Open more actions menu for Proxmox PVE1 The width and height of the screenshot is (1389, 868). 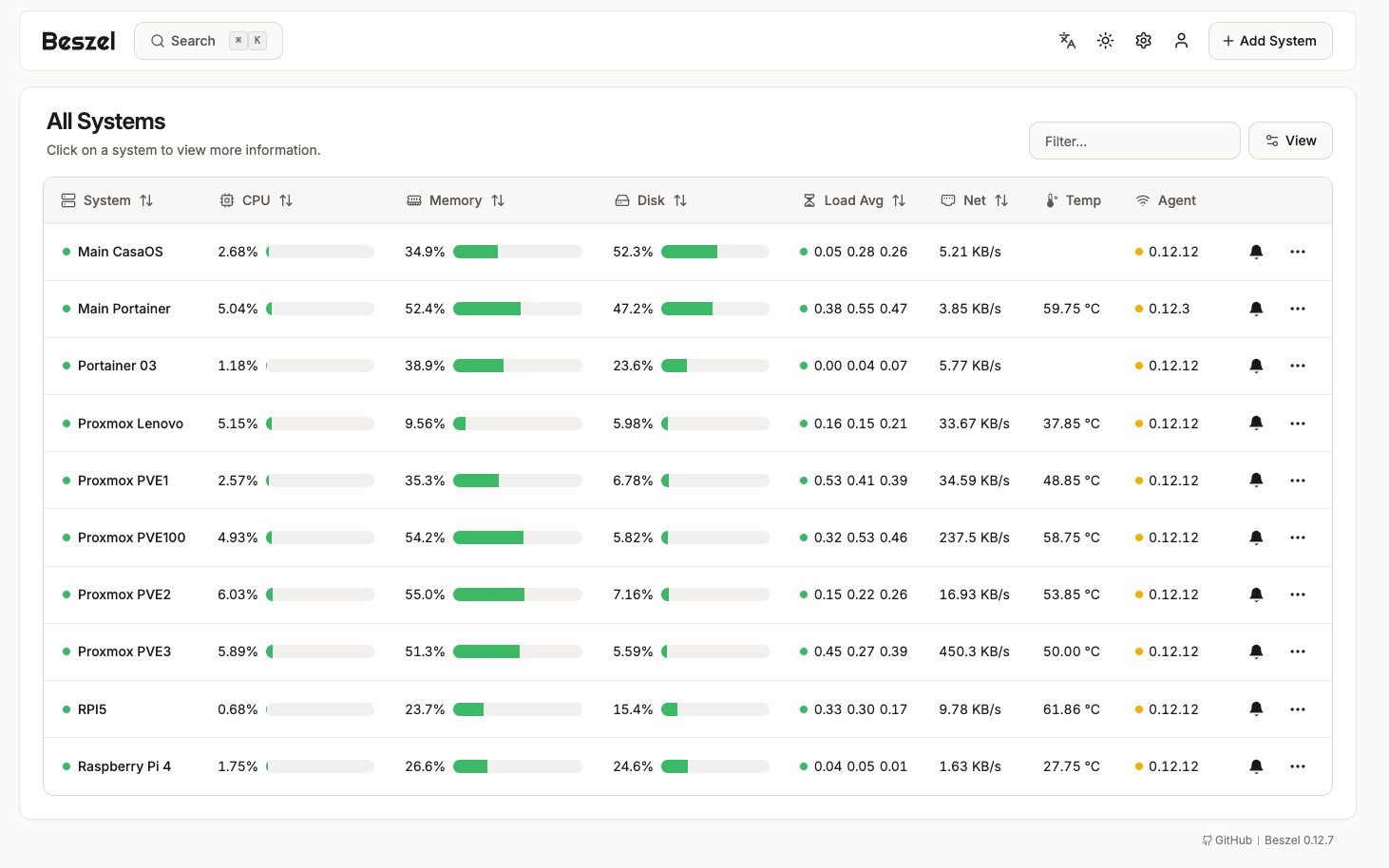1298,481
